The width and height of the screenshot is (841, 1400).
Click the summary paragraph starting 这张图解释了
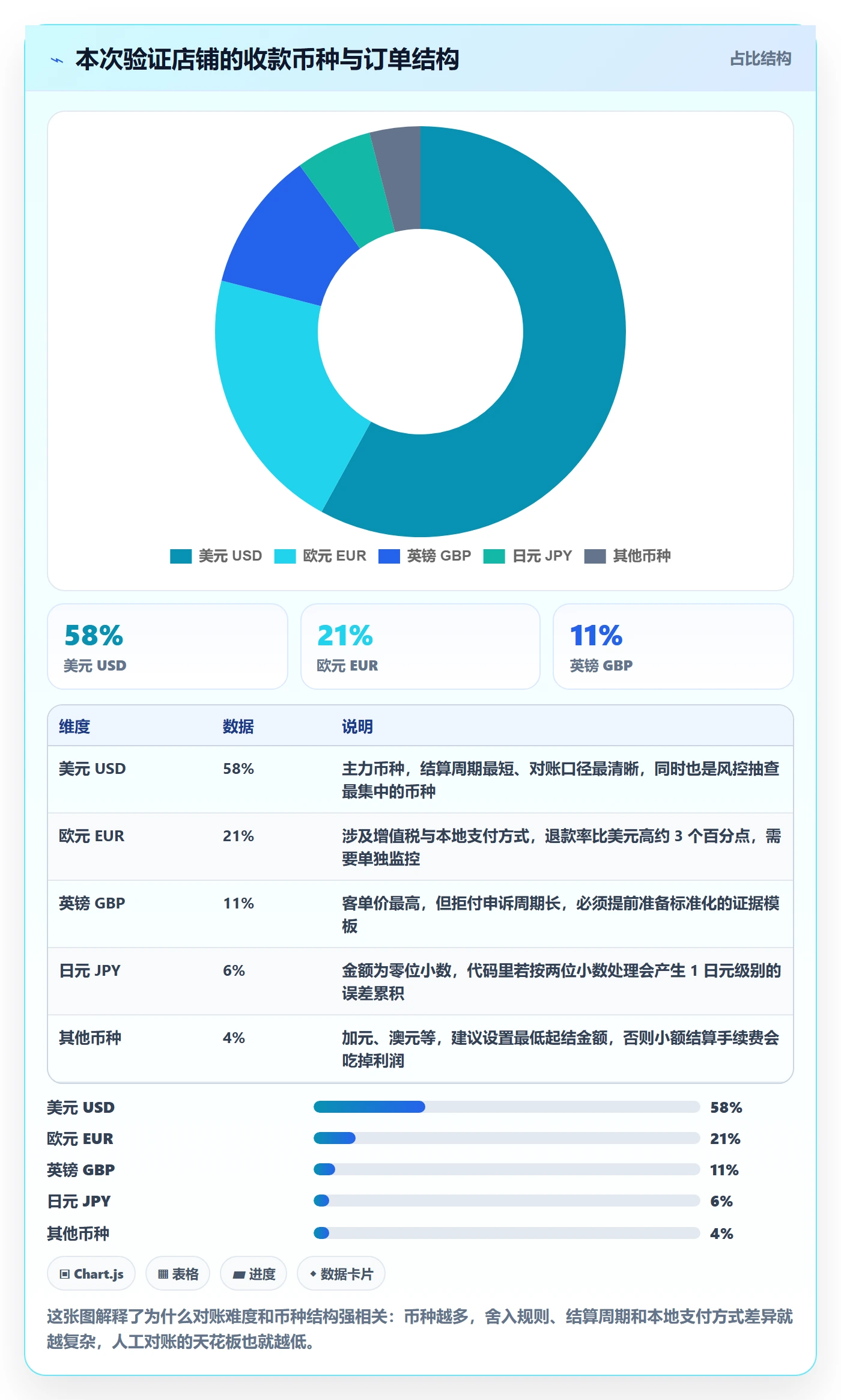tap(421, 1328)
